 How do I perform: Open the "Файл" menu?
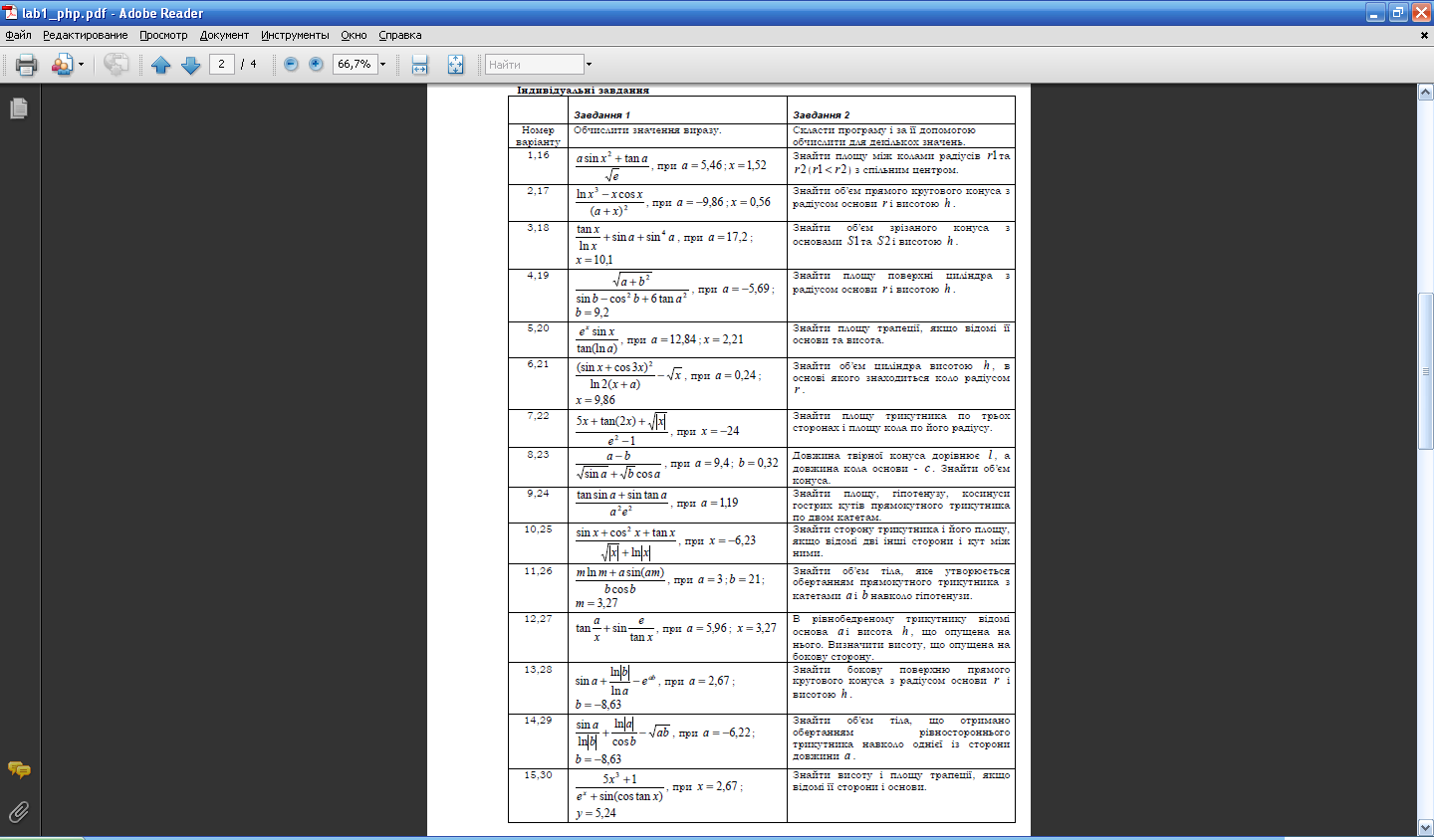18,35
